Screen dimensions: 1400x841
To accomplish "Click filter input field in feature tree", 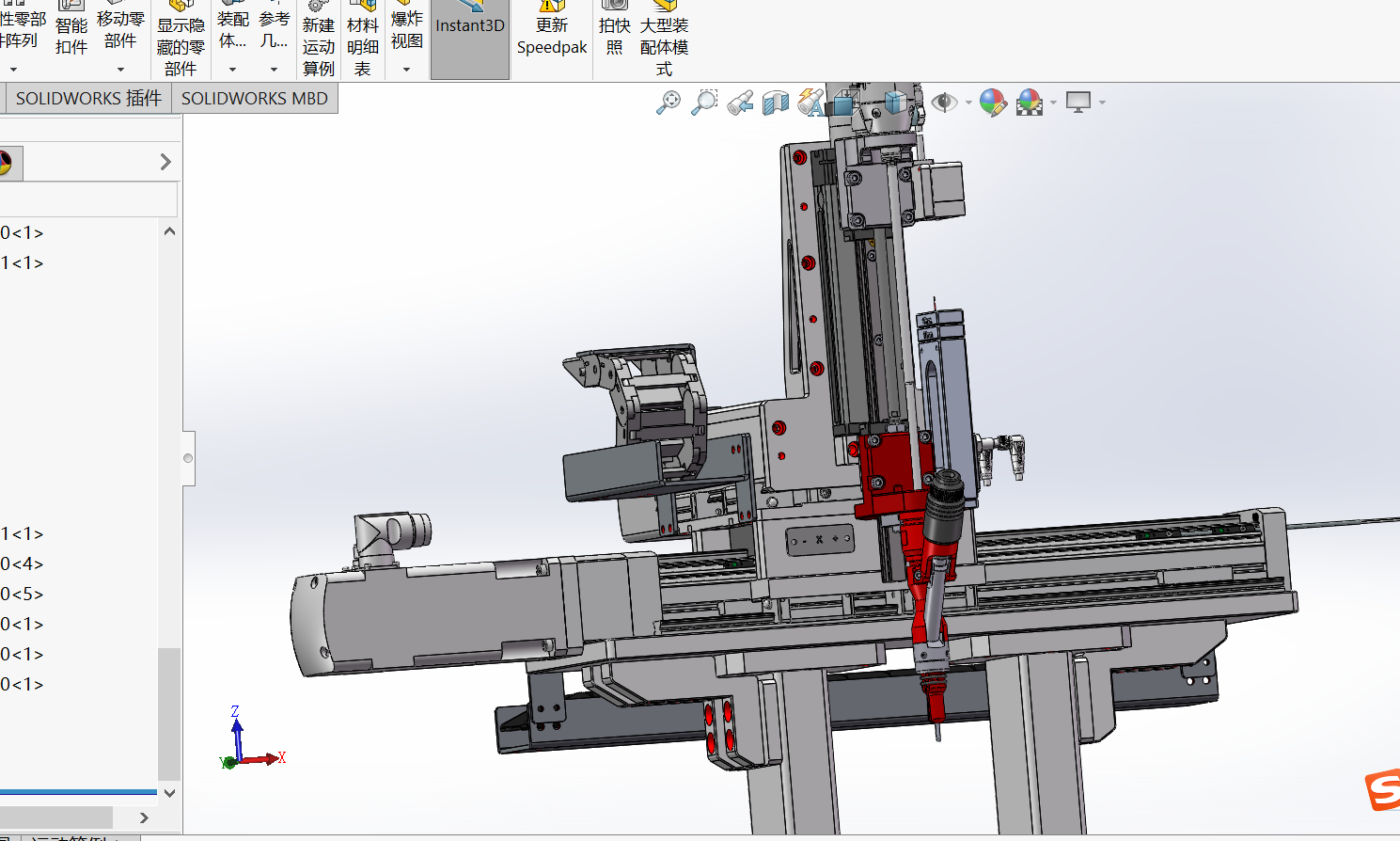I will click(88, 199).
